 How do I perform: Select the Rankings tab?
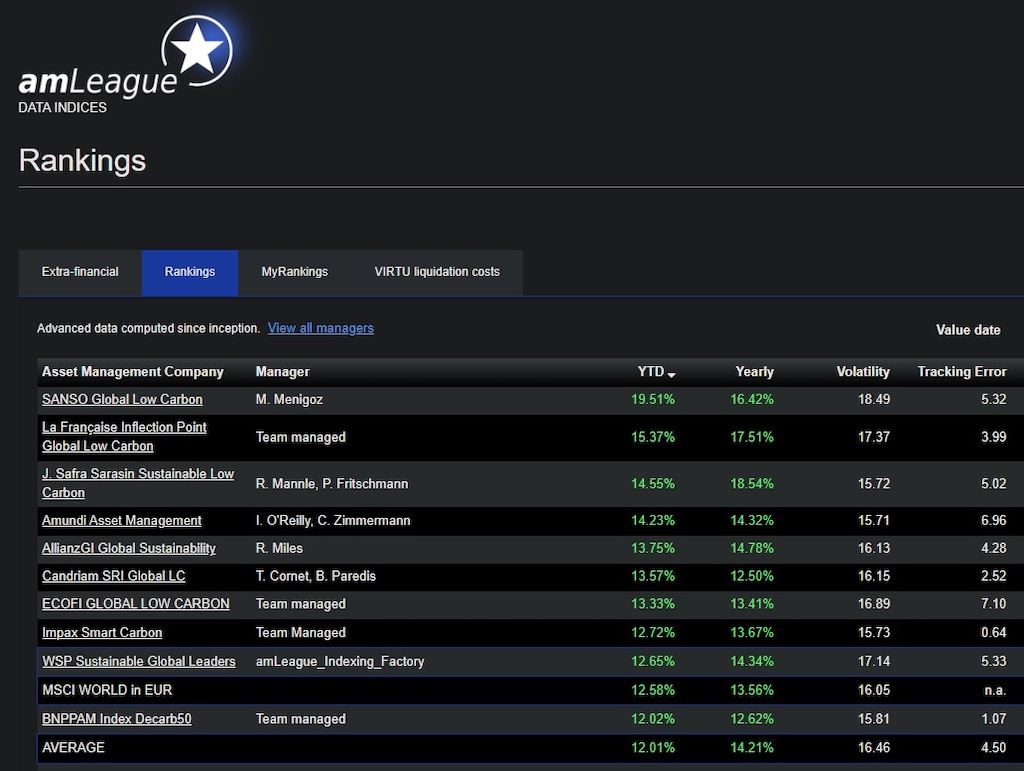189,272
